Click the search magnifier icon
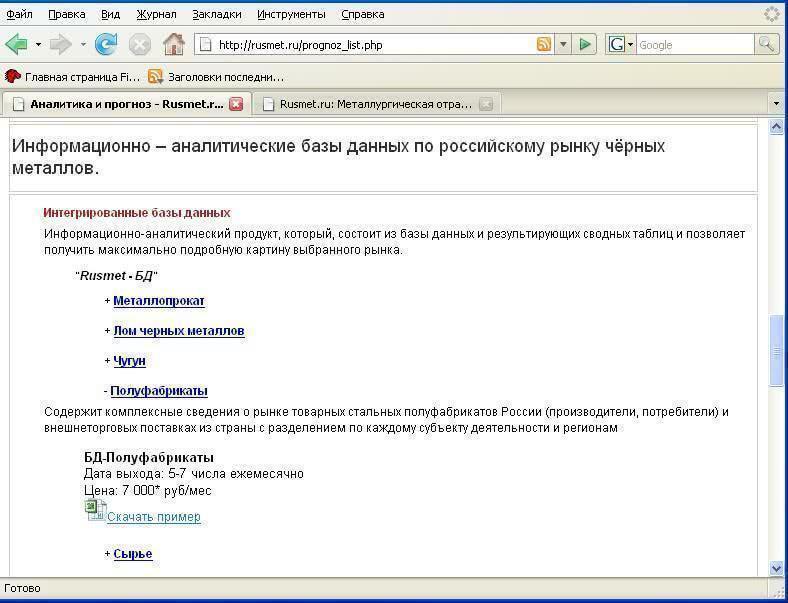Viewport: 788px width, 603px height. tap(767, 44)
